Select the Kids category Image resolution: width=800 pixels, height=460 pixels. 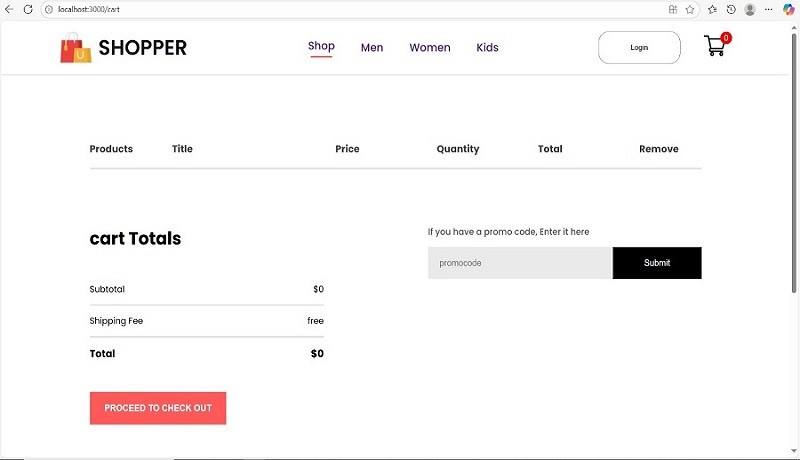(487, 47)
